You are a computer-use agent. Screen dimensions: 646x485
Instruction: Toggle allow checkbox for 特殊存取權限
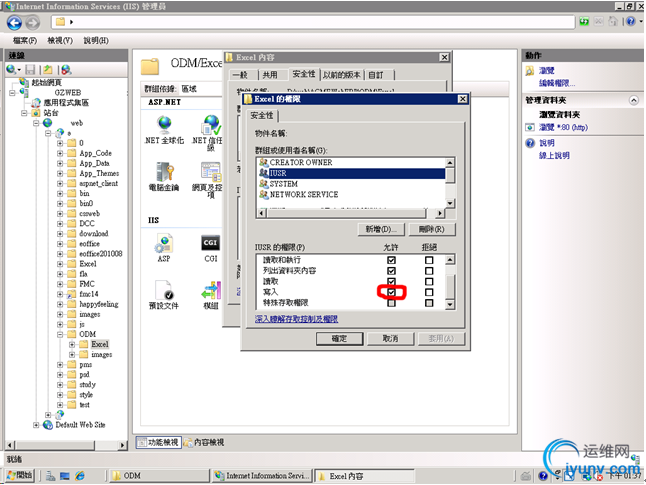391,303
